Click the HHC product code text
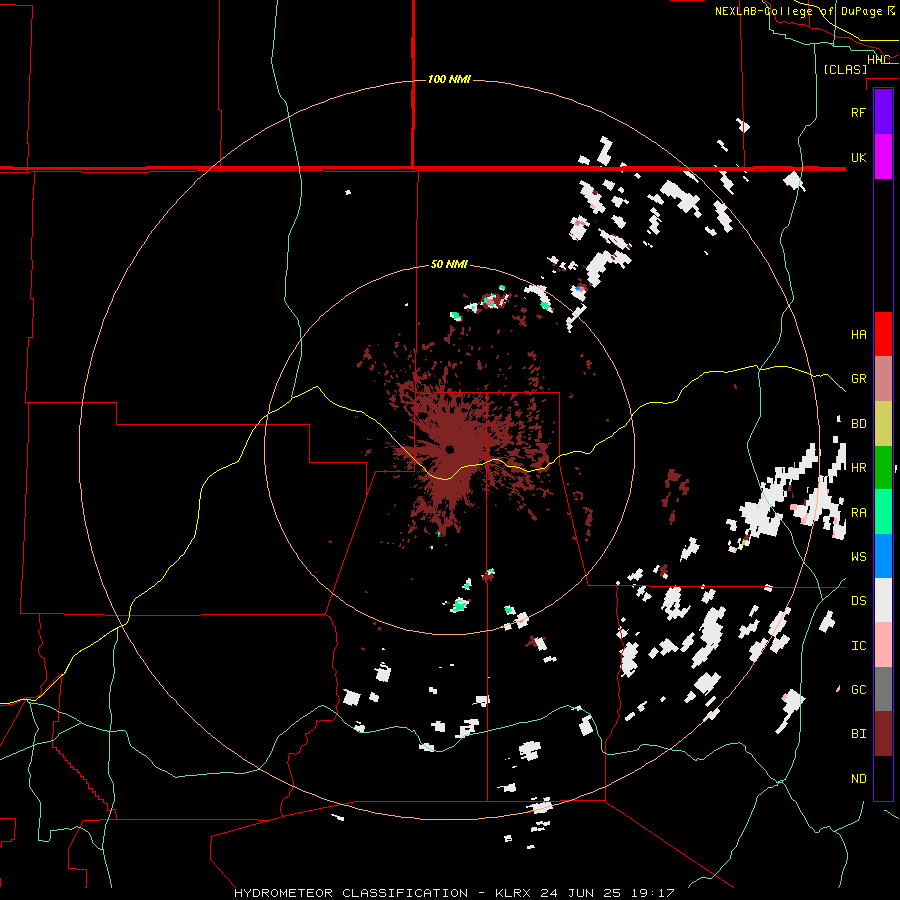The width and height of the screenshot is (900, 900). pos(879,60)
